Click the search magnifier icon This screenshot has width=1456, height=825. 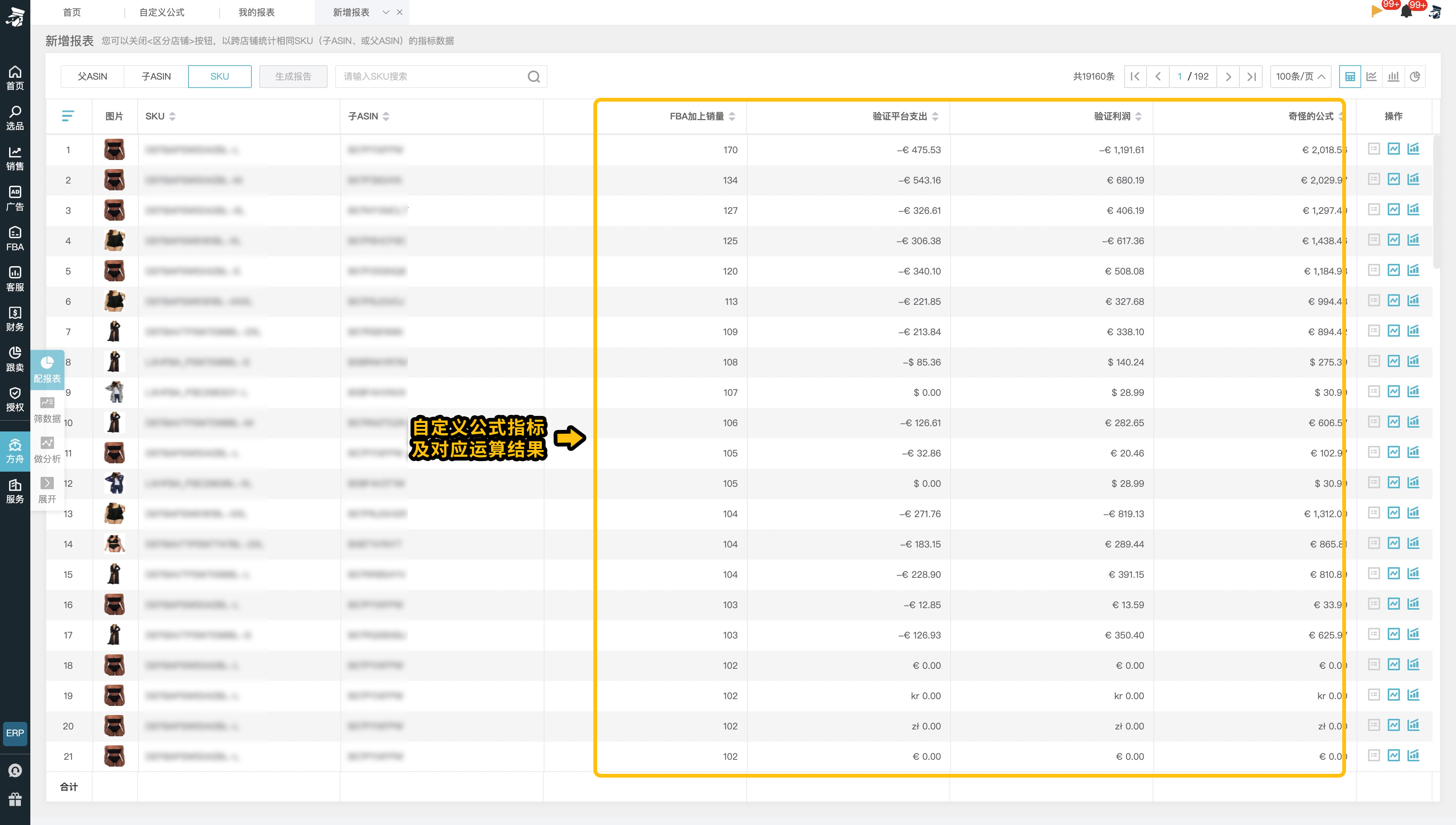click(x=534, y=77)
